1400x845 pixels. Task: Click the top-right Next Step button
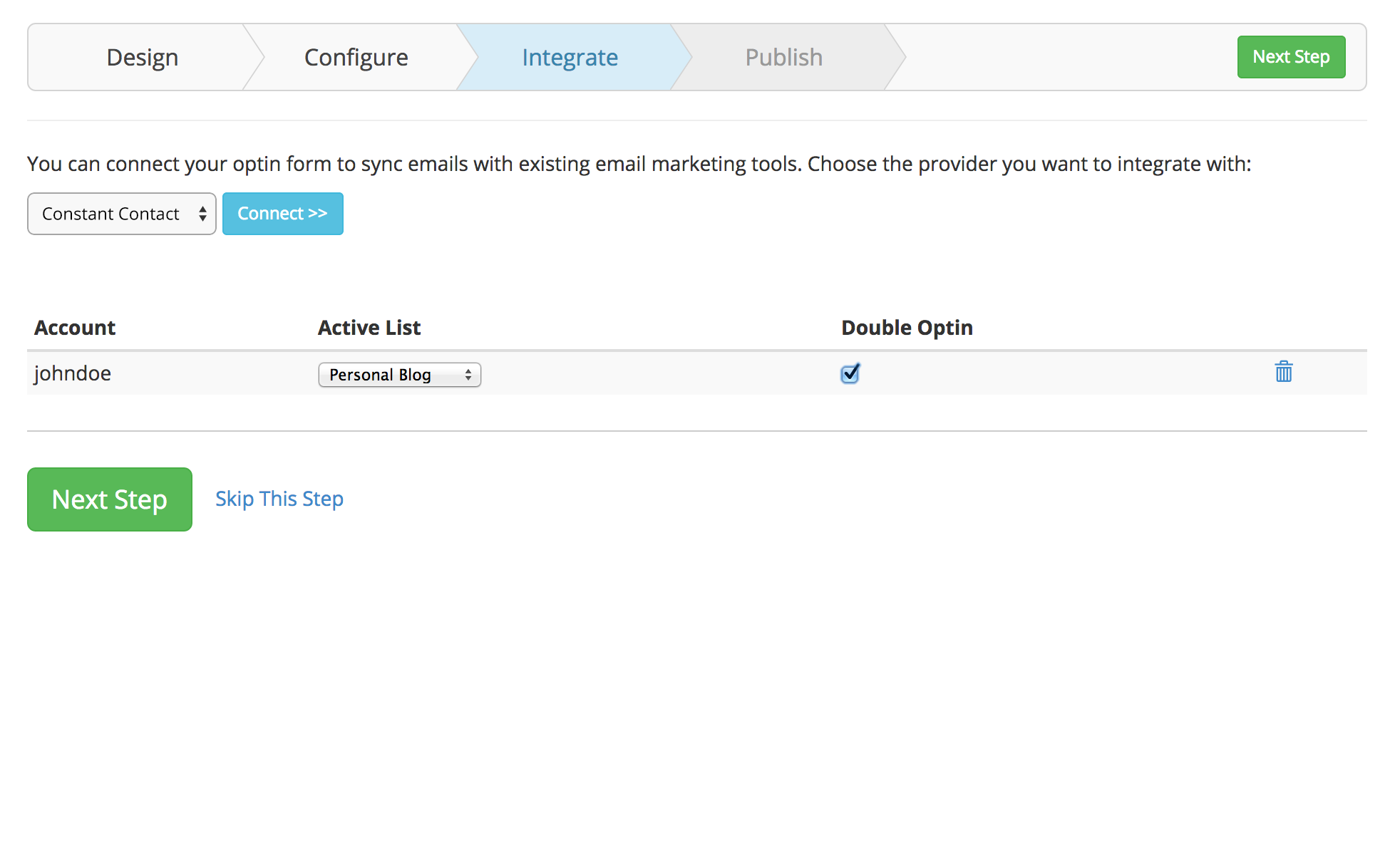1291,57
